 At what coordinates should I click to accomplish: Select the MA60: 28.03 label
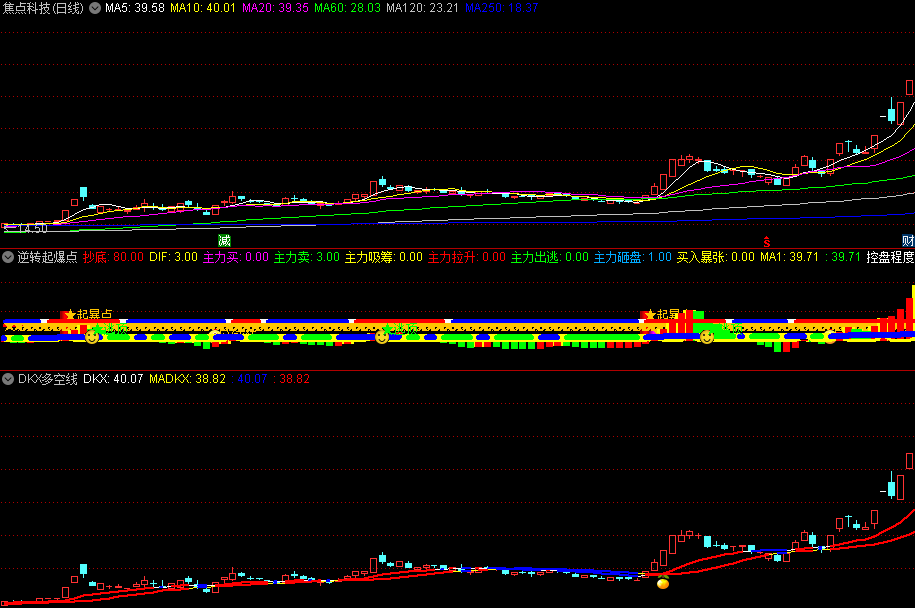pos(347,8)
